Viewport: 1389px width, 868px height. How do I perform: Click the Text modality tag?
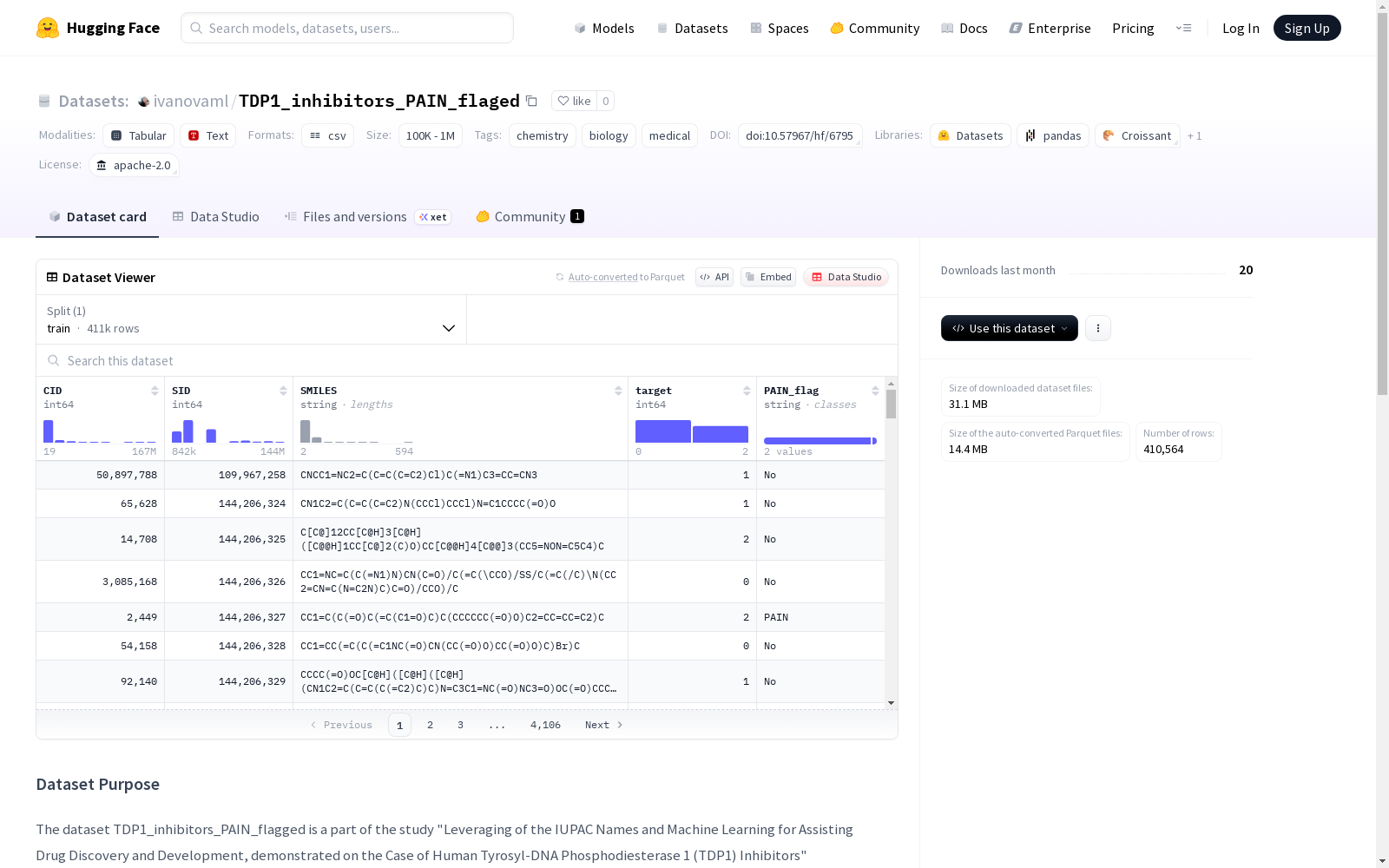coord(208,135)
